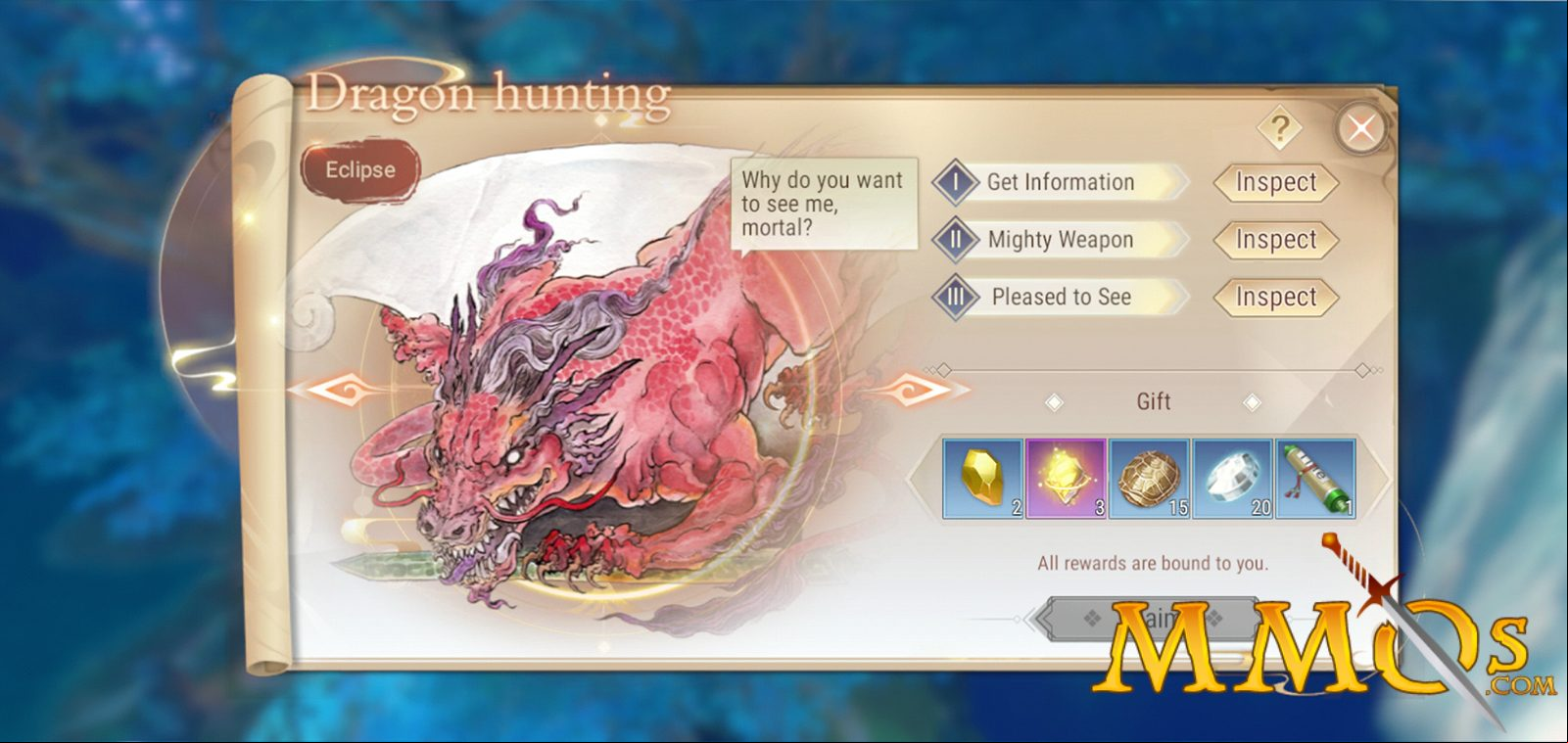Select the purple glowing crystal gift
This screenshot has height=743, width=1568.
pyautogui.click(x=1067, y=479)
